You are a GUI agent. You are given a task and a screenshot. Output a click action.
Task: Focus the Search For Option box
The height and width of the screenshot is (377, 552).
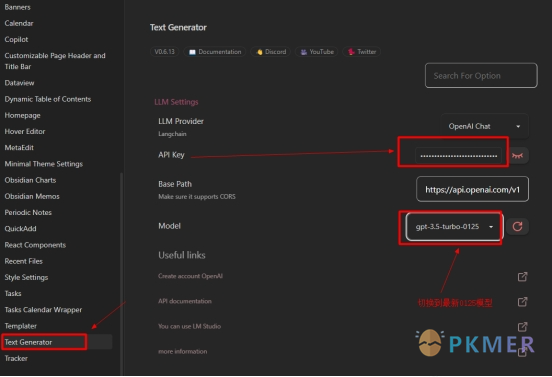point(481,76)
